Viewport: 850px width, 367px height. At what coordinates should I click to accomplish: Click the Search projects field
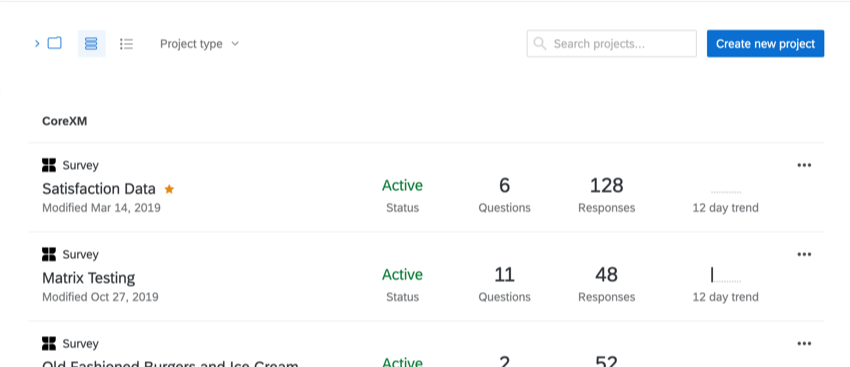611,43
